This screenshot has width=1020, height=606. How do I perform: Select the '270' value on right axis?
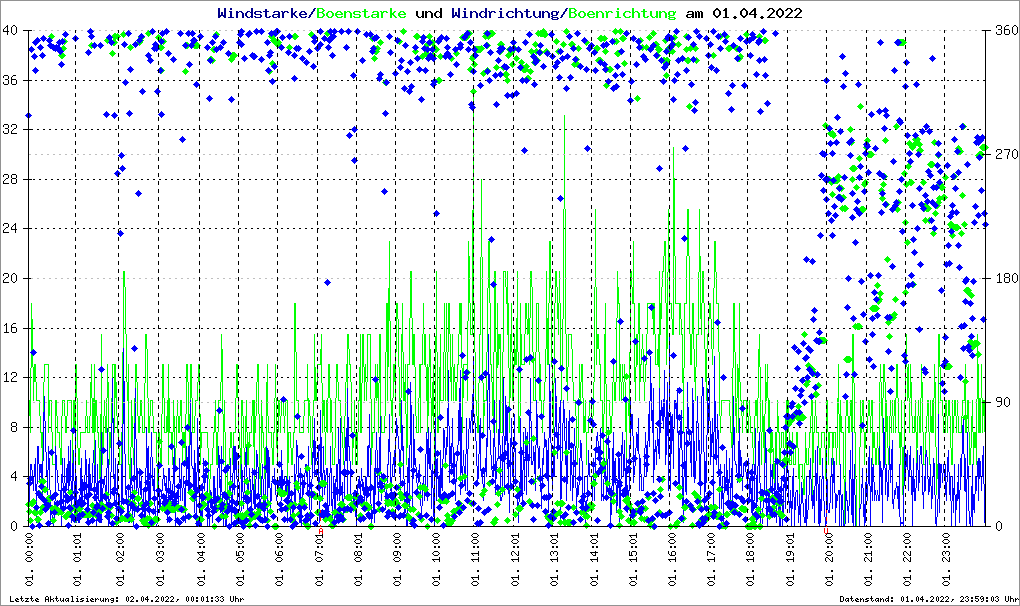(x=1004, y=154)
